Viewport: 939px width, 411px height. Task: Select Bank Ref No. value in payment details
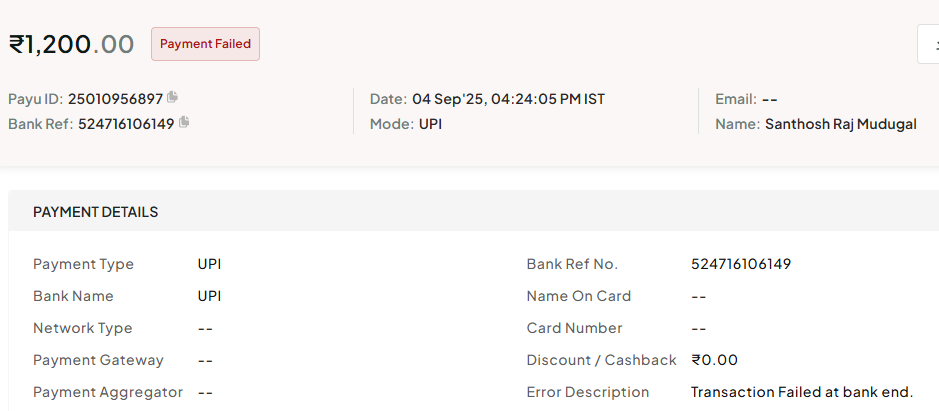click(x=741, y=264)
